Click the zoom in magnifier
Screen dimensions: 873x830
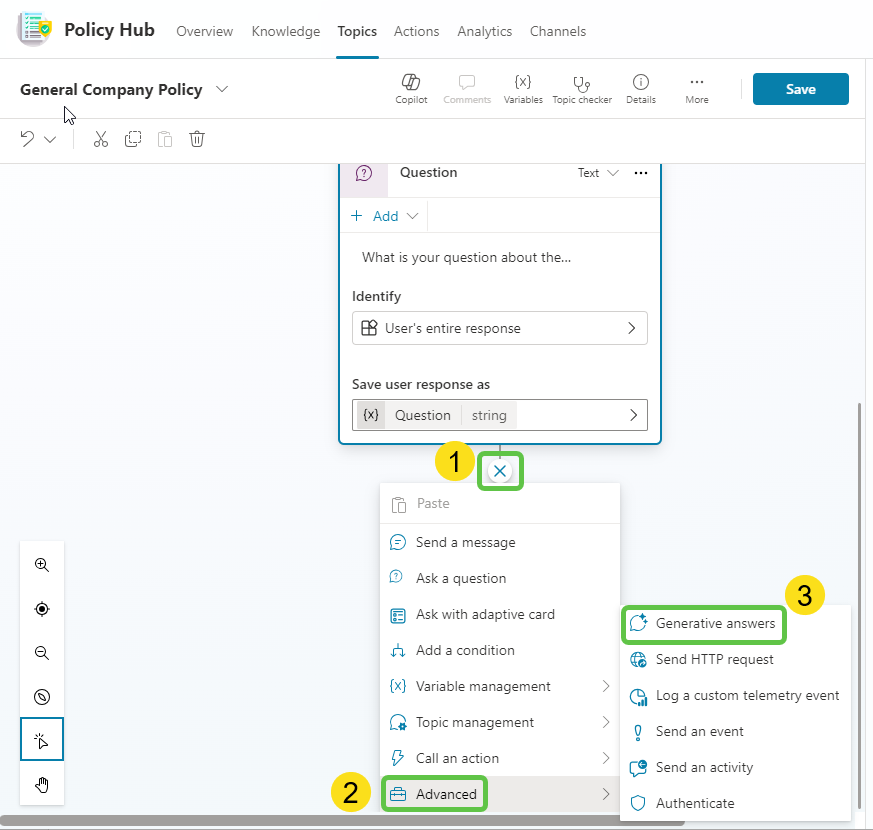click(x=42, y=565)
